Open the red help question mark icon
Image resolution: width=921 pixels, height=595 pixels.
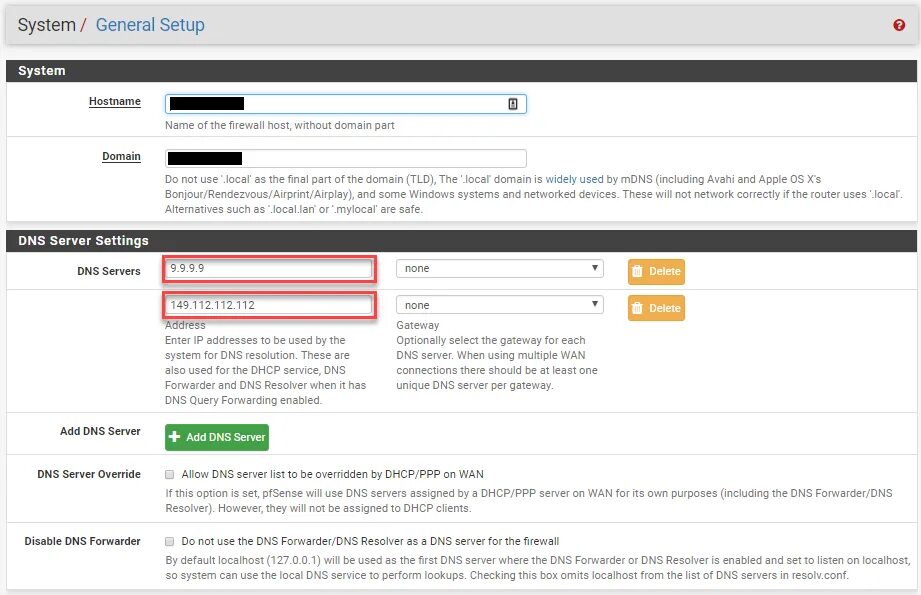899,25
